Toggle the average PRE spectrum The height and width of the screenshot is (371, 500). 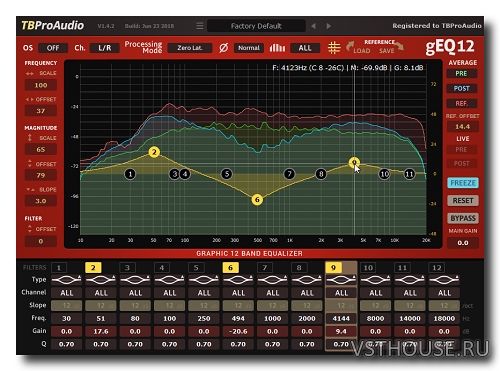(462, 74)
